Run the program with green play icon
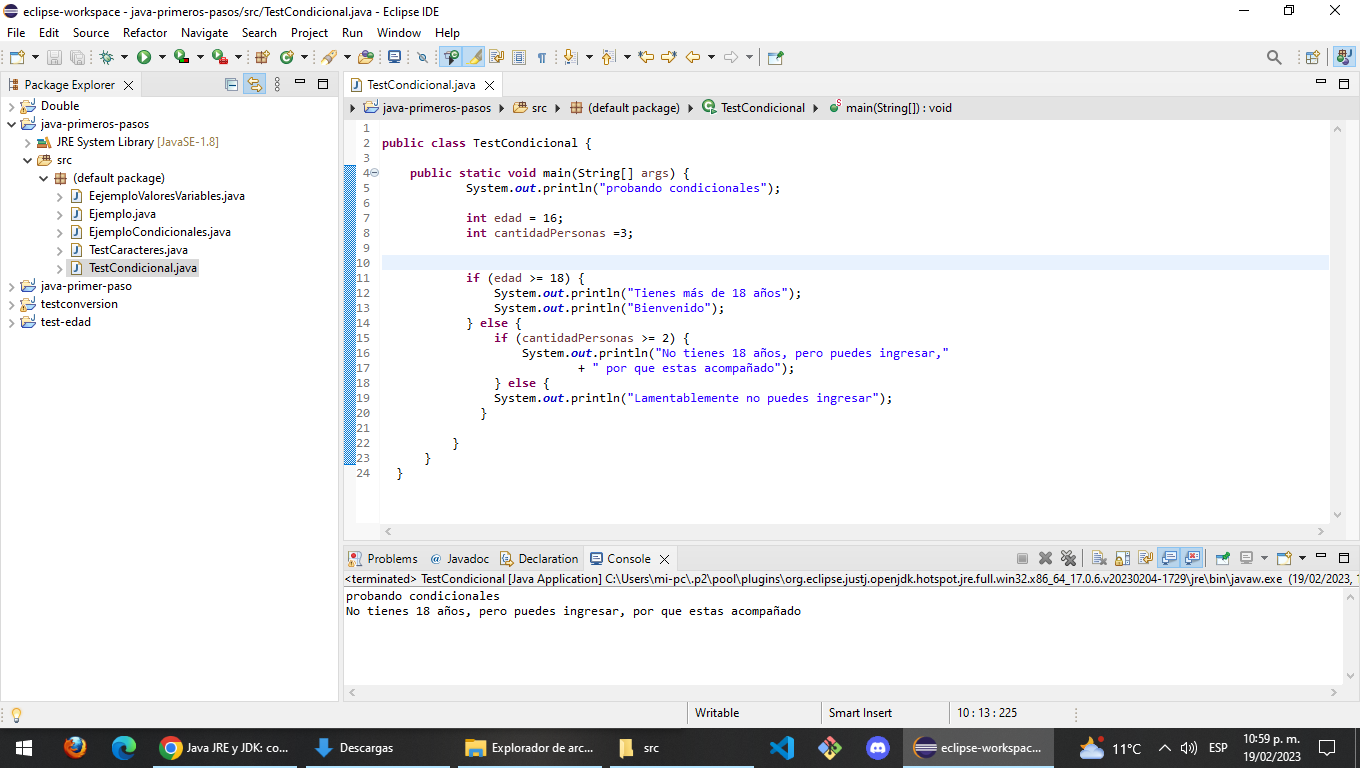The height and width of the screenshot is (768, 1360). [144, 58]
